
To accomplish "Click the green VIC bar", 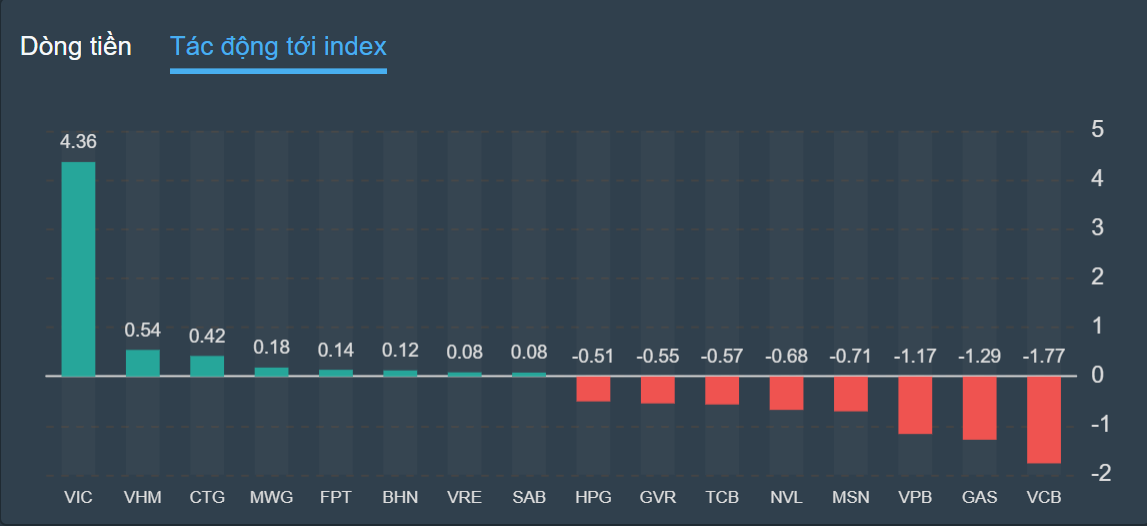I will tap(78, 268).
